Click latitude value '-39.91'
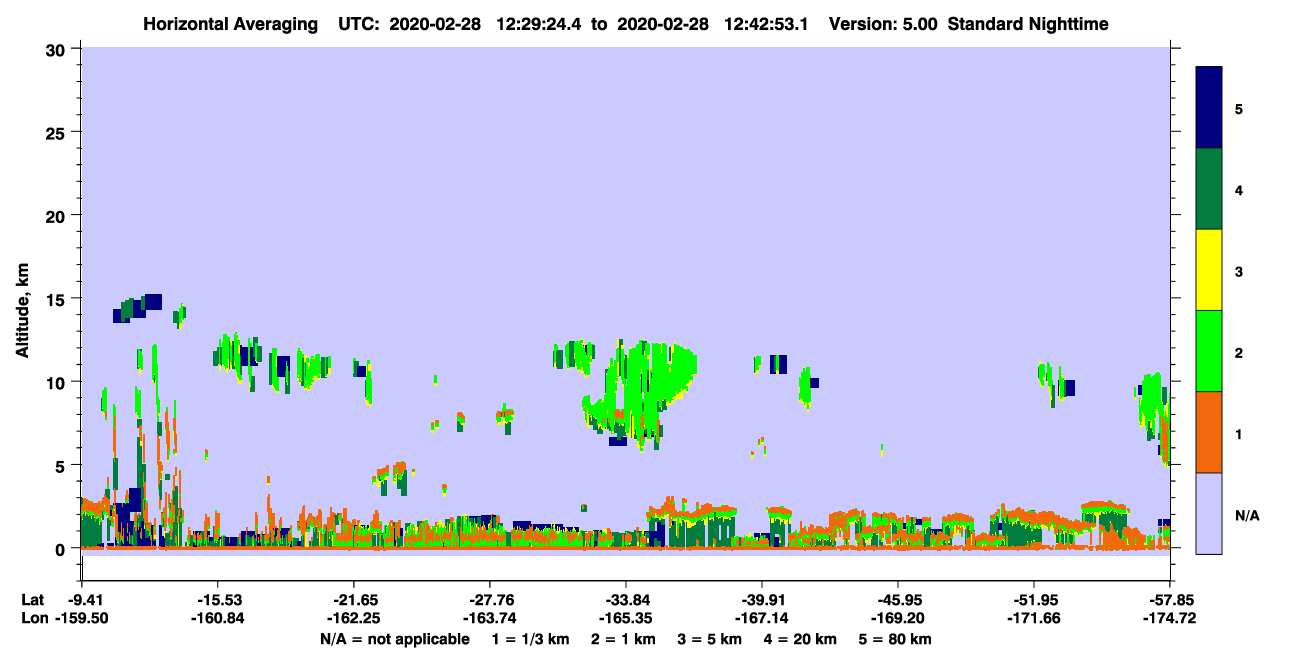1300x667 pixels. click(x=762, y=599)
